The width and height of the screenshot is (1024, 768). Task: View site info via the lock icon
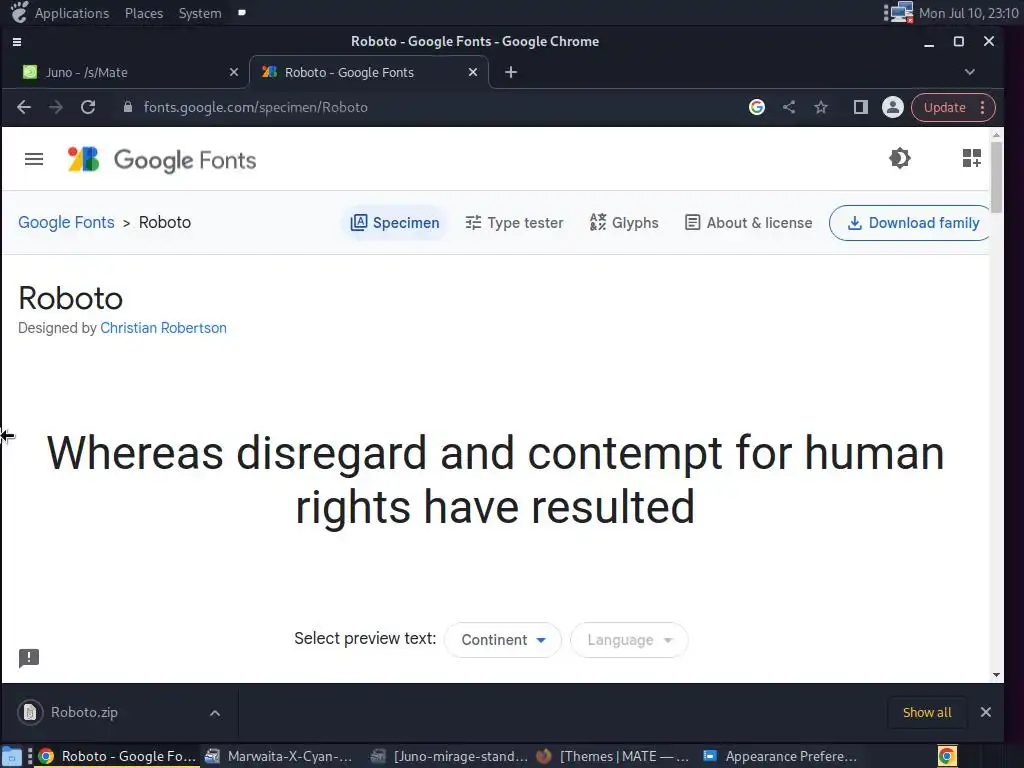128,107
